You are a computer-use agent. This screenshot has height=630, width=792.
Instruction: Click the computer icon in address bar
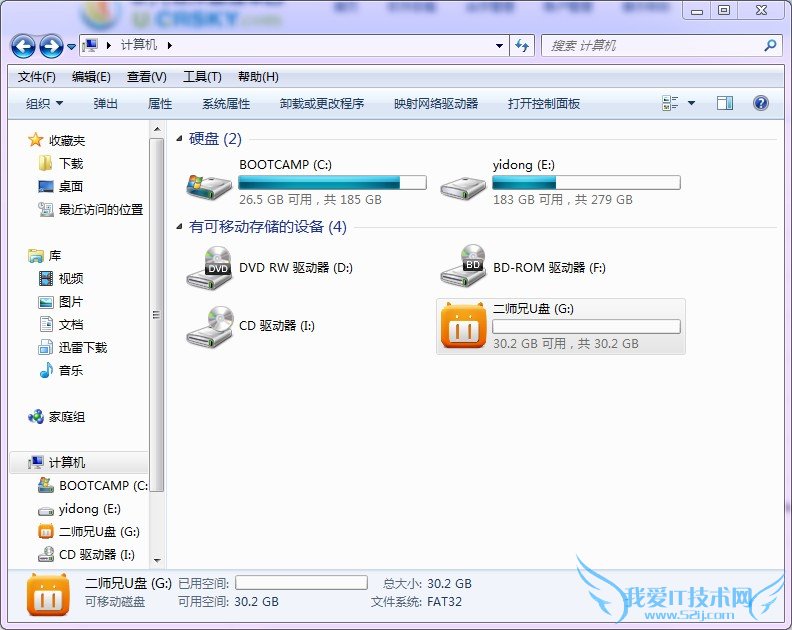90,45
